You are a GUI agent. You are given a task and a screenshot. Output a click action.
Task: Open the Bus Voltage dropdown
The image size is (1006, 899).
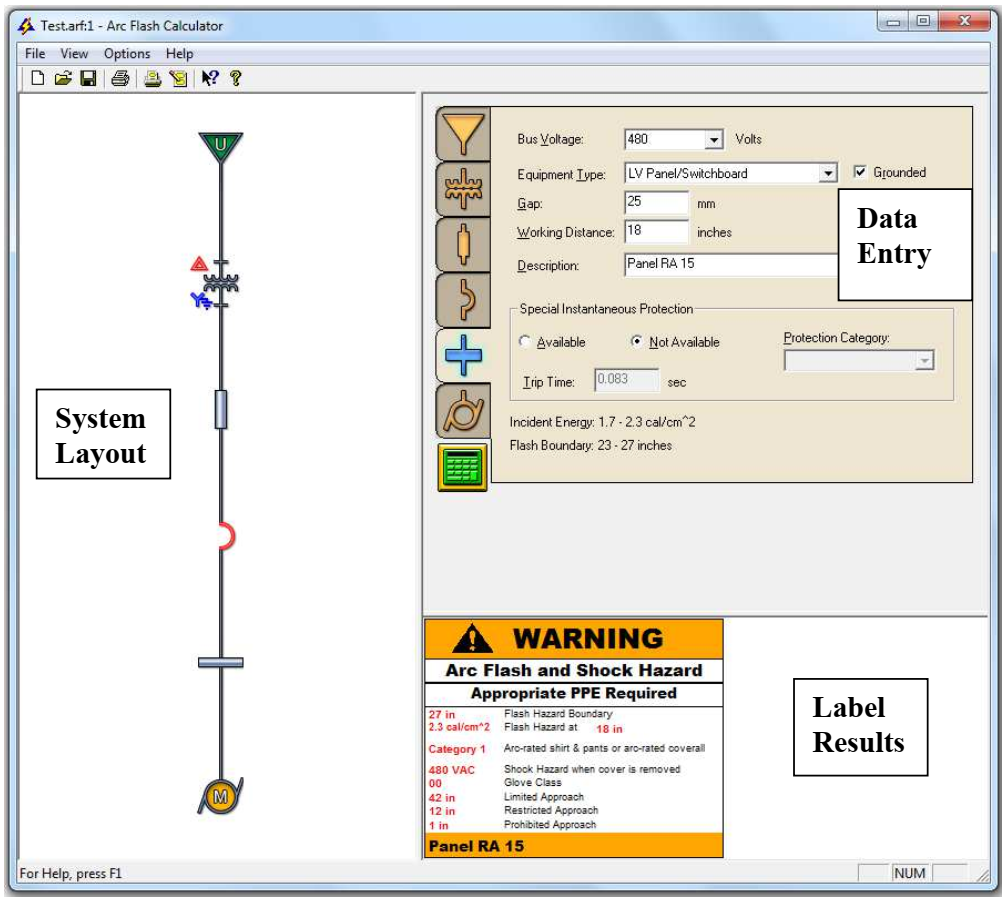tap(713, 139)
